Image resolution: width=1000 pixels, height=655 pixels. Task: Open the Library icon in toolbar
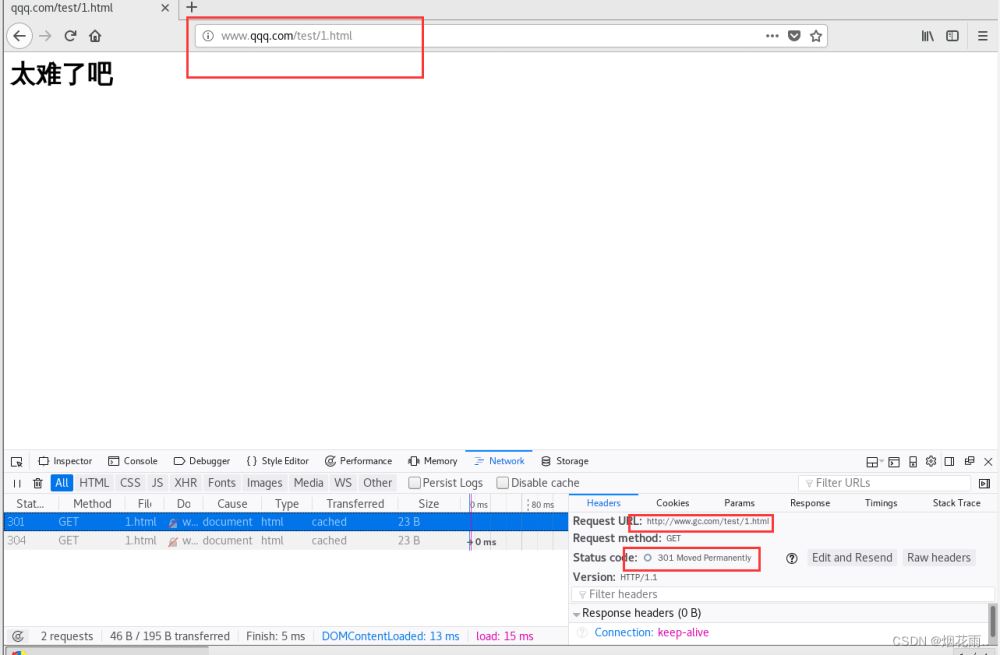[x=928, y=36]
